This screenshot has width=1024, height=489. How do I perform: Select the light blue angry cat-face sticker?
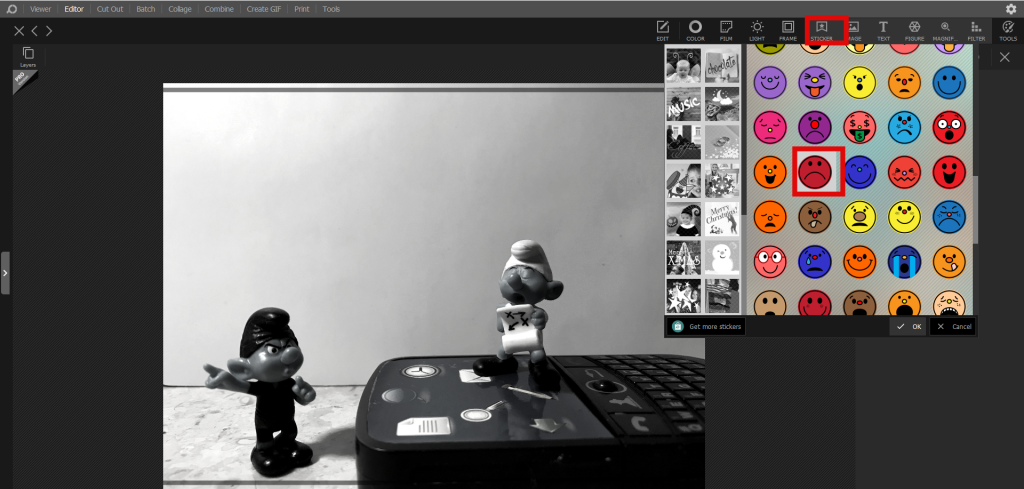(904, 127)
